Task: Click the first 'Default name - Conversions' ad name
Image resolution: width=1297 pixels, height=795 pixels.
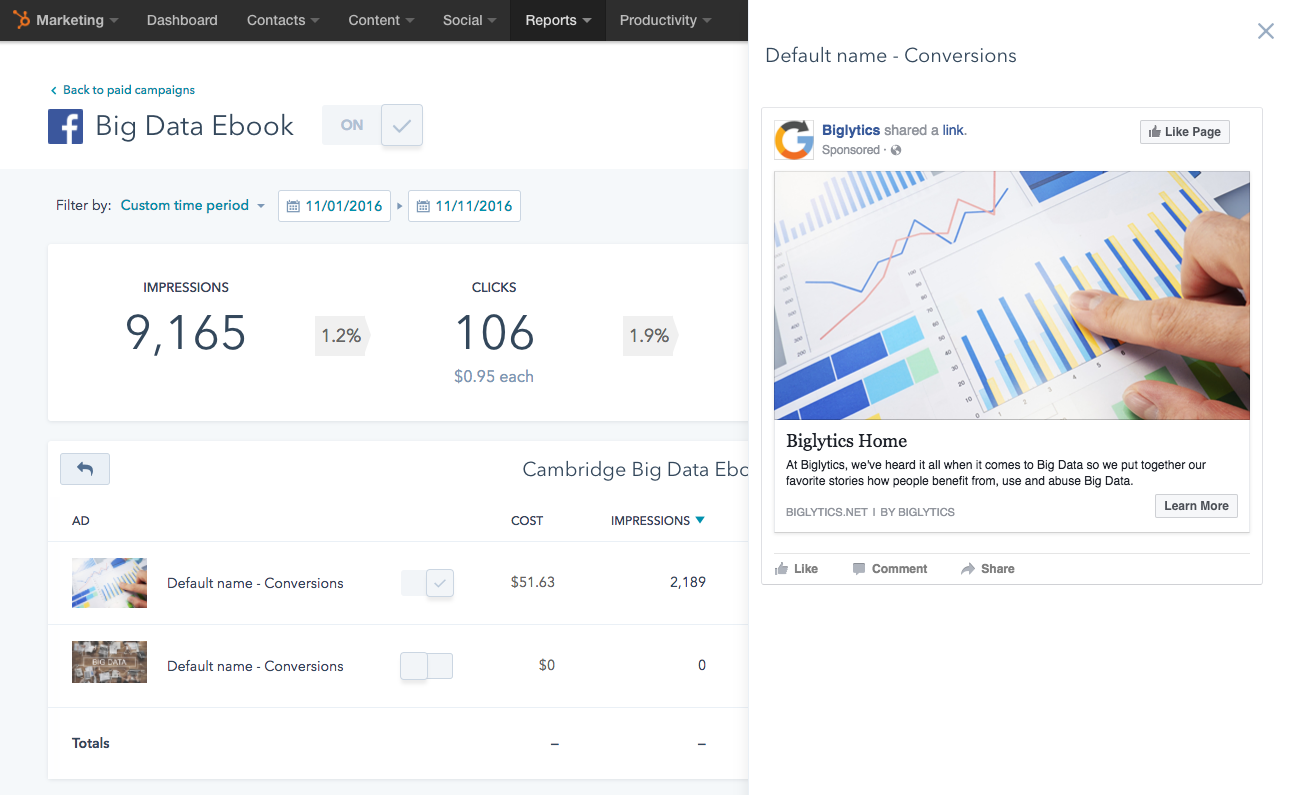Action: click(x=255, y=583)
